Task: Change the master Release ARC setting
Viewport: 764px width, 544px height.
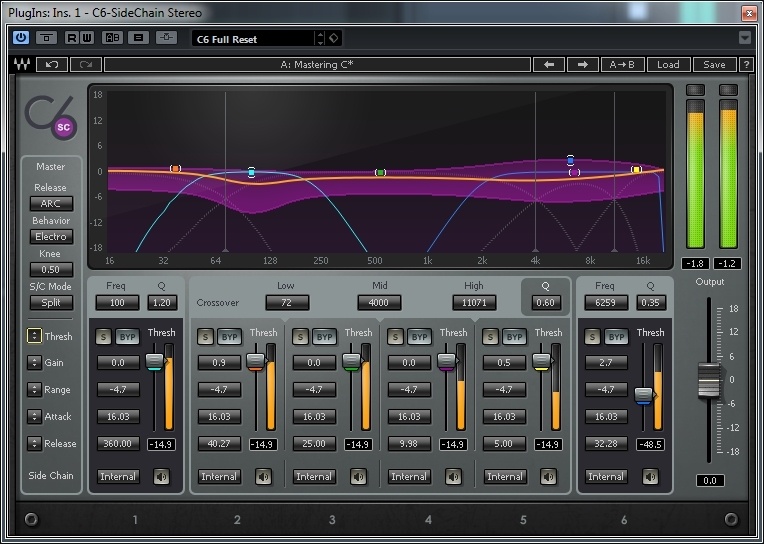Action: [51, 203]
